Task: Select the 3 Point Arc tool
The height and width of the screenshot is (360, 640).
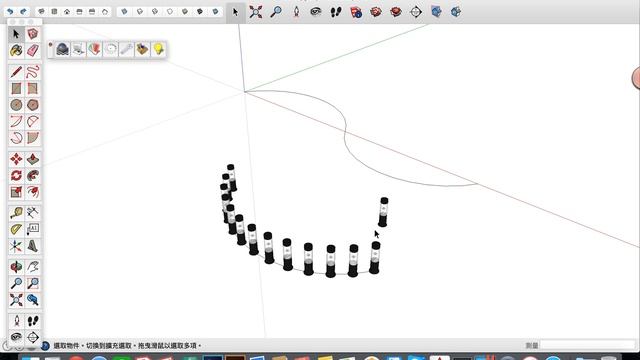Action: click(x=16, y=138)
